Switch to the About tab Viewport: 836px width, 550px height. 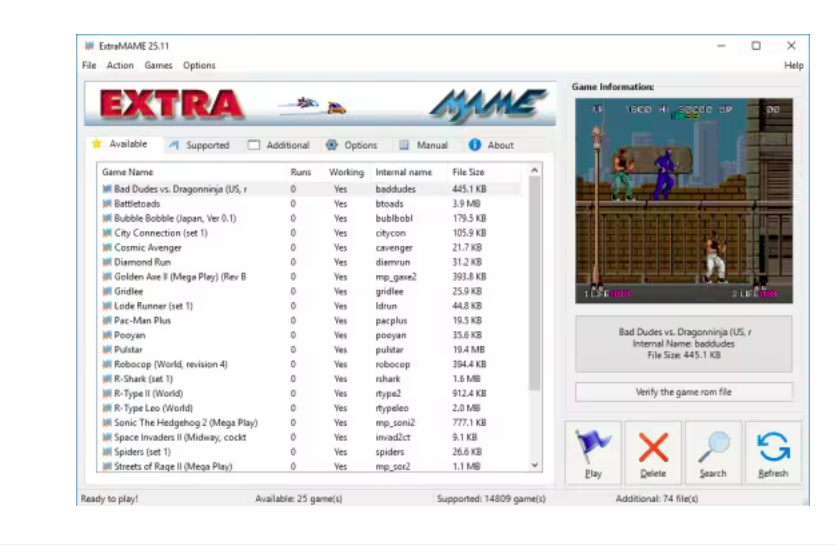(491, 145)
